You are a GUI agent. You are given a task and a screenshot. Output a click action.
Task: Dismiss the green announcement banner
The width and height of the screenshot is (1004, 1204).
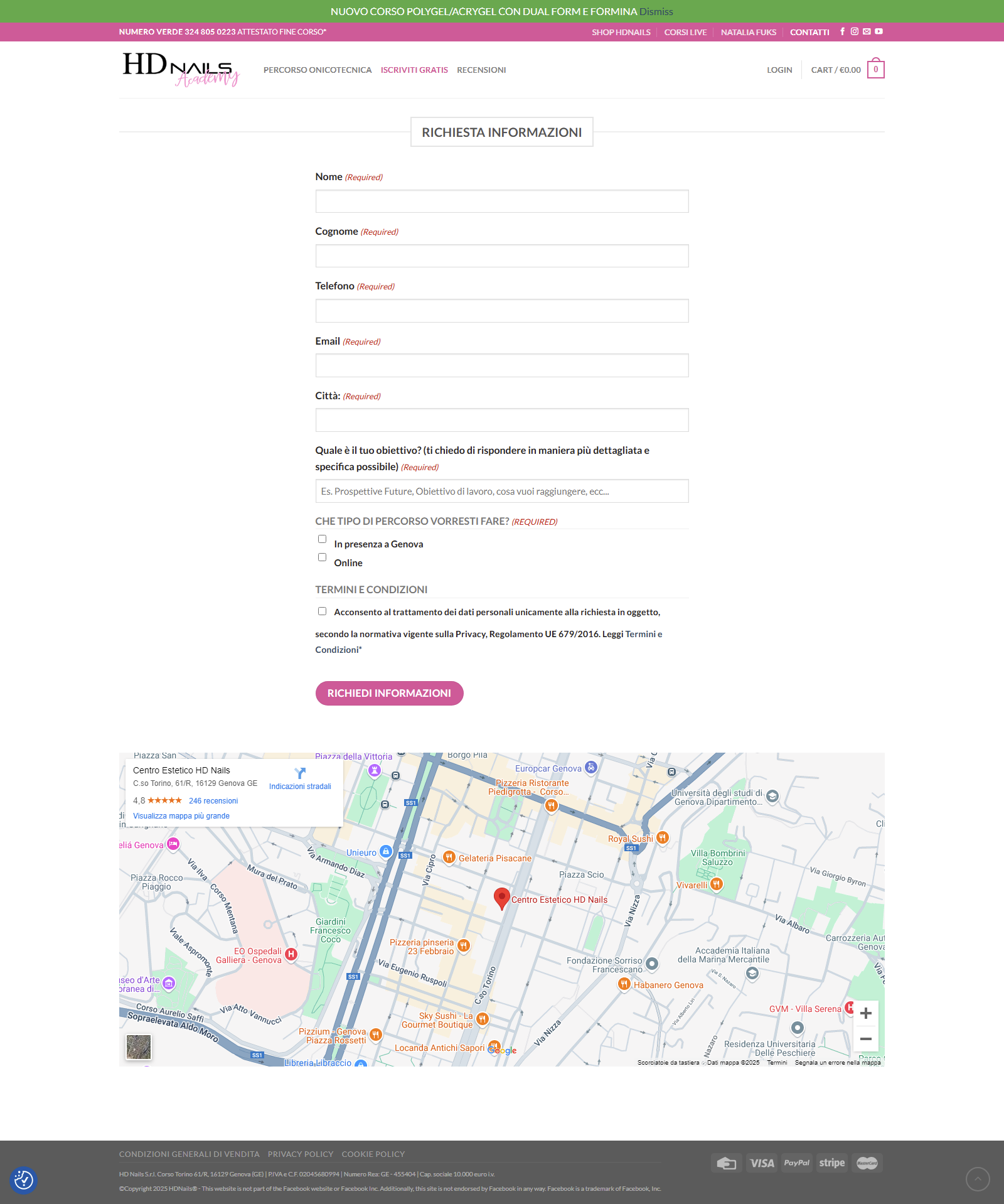pyautogui.click(x=656, y=11)
